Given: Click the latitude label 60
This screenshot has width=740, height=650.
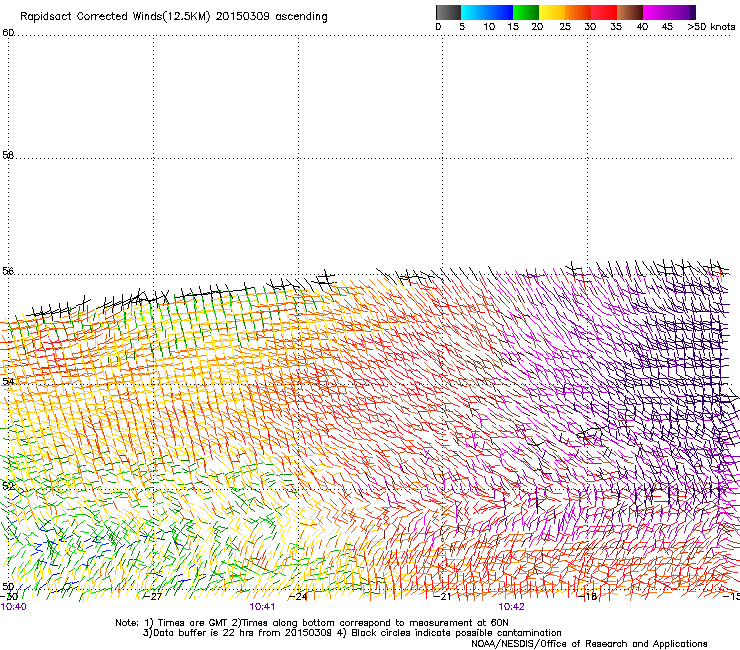Looking at the screenshot, I should click(8, 33).
